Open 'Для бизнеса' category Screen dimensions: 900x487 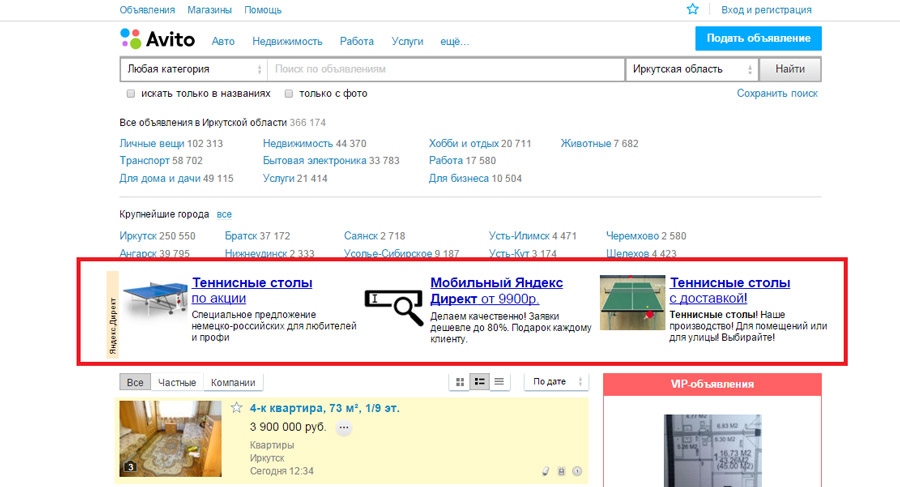coord(459,179)
